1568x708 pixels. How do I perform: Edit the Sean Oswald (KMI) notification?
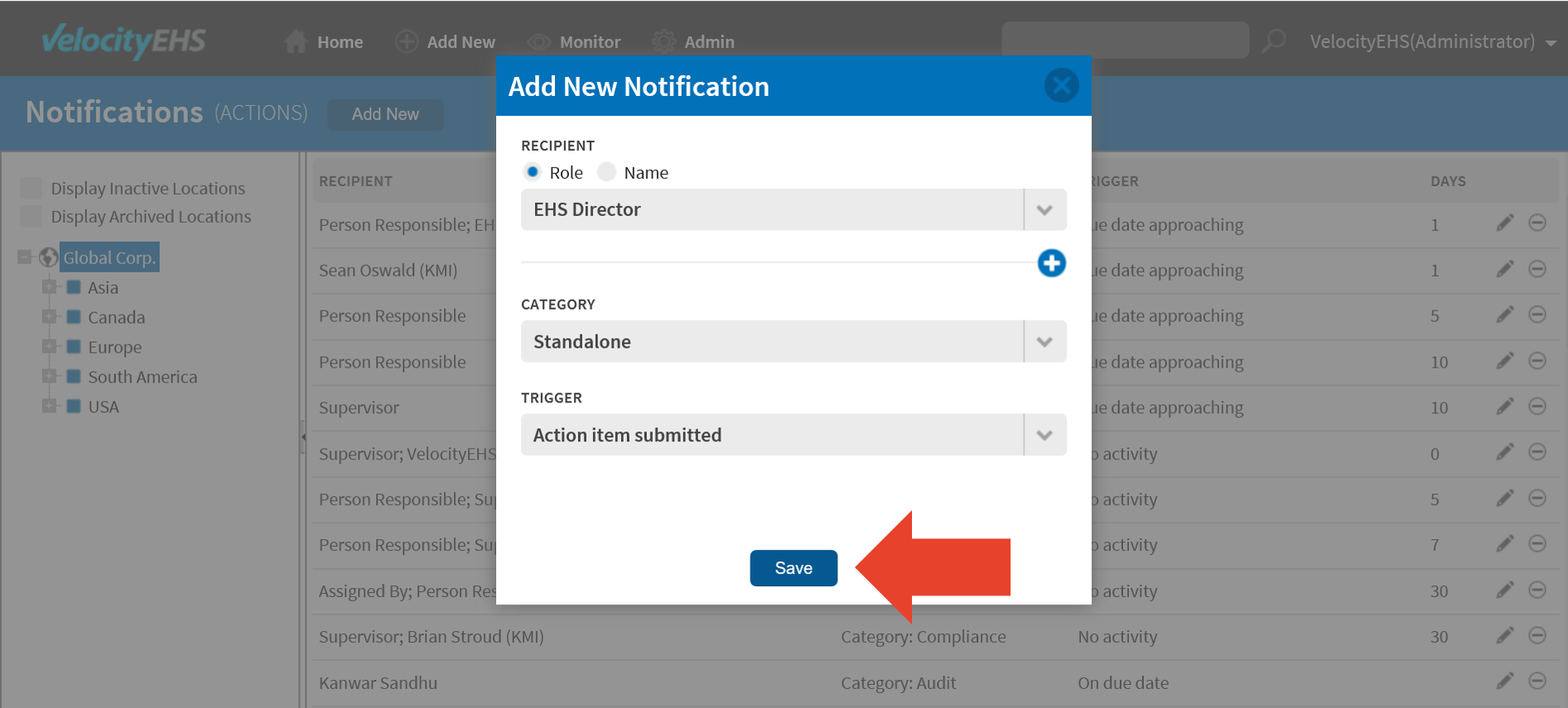pos(1505,269)
